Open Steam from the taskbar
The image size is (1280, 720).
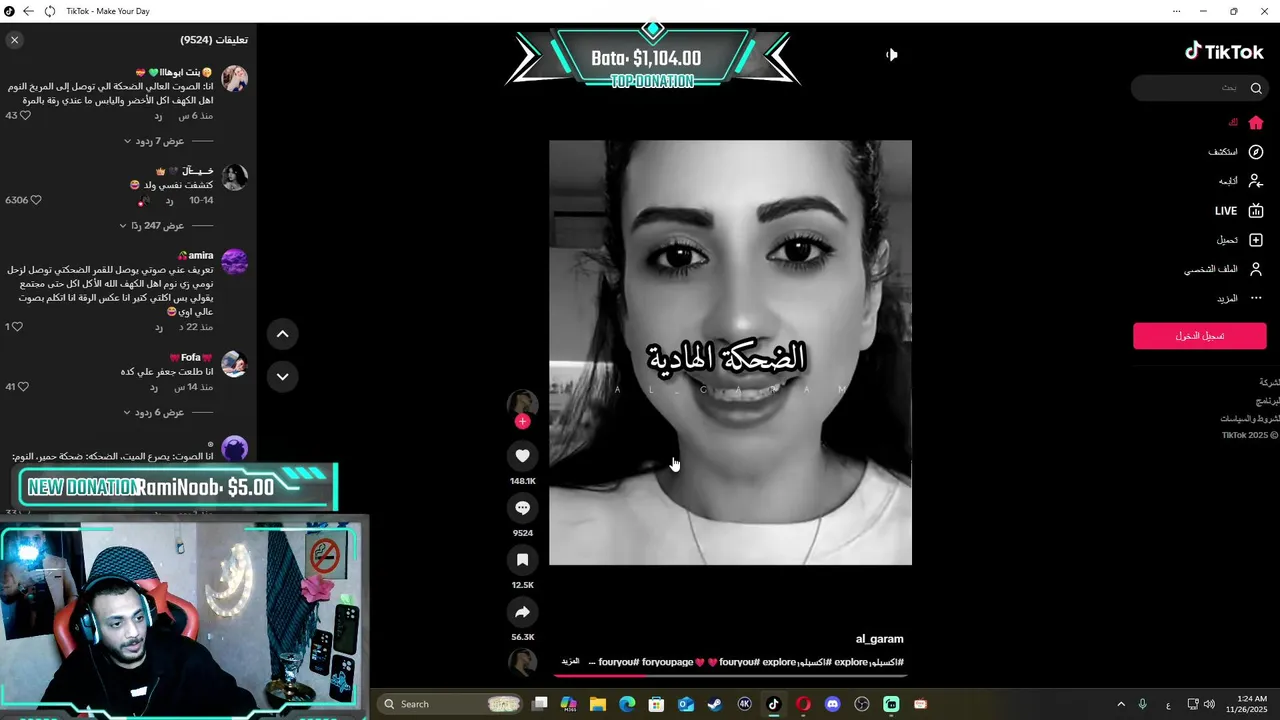click(715, 704)
